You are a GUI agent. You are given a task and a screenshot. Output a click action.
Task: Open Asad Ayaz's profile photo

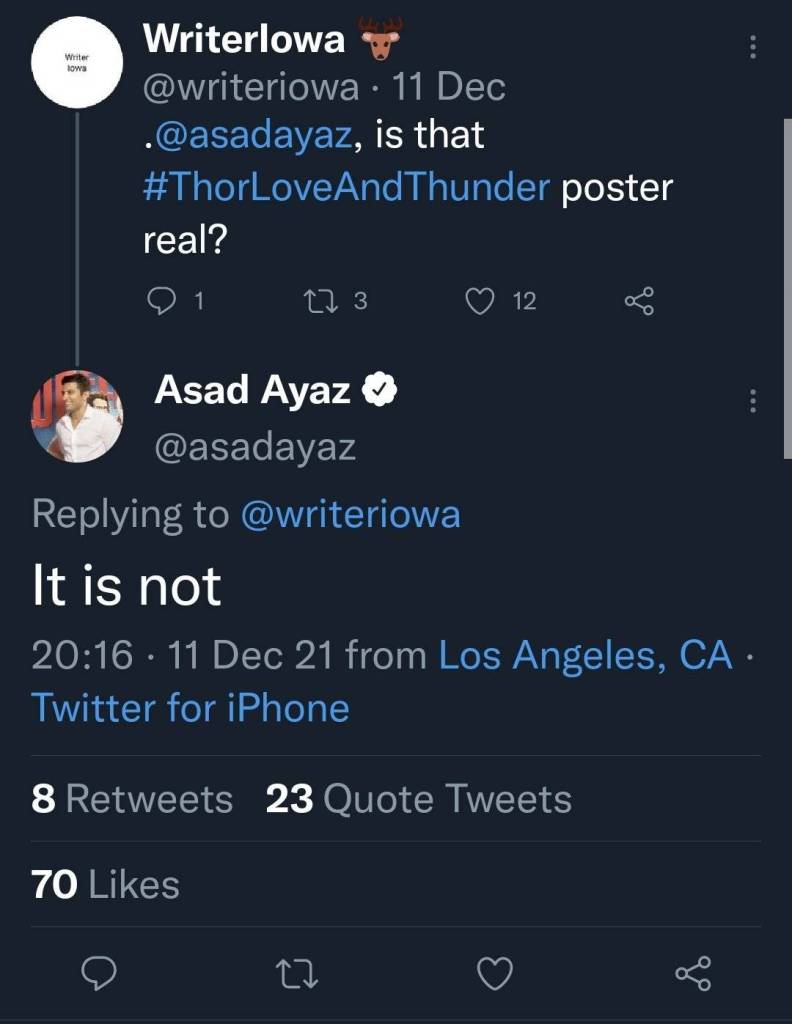77,414
